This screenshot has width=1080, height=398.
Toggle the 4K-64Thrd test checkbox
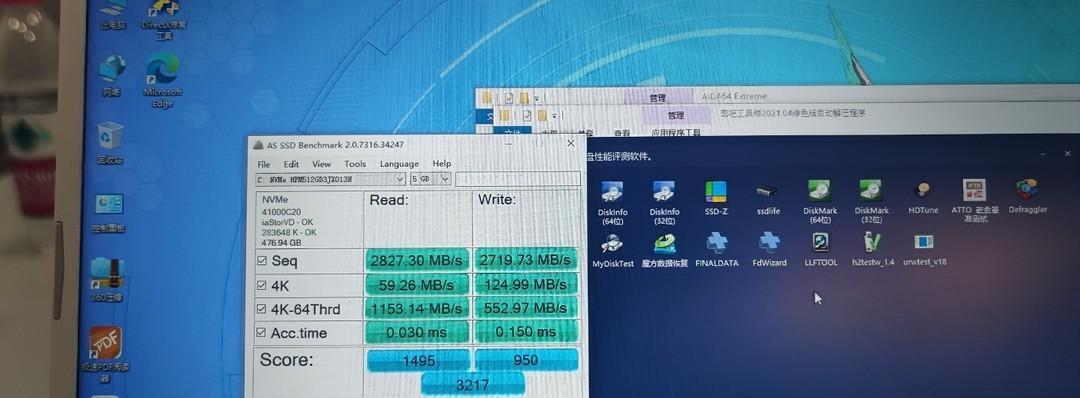262,308
